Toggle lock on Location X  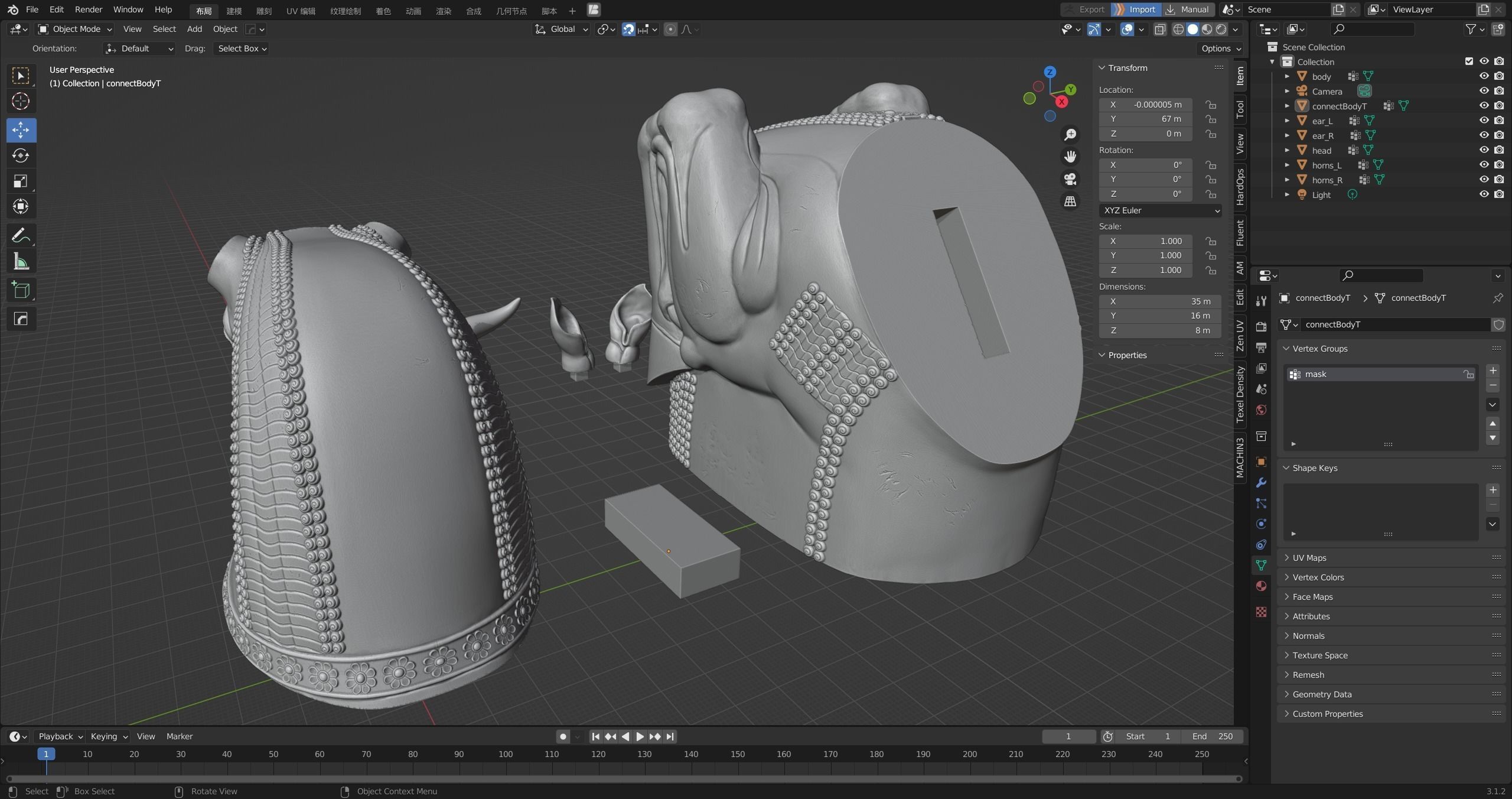click(1211, 105)
